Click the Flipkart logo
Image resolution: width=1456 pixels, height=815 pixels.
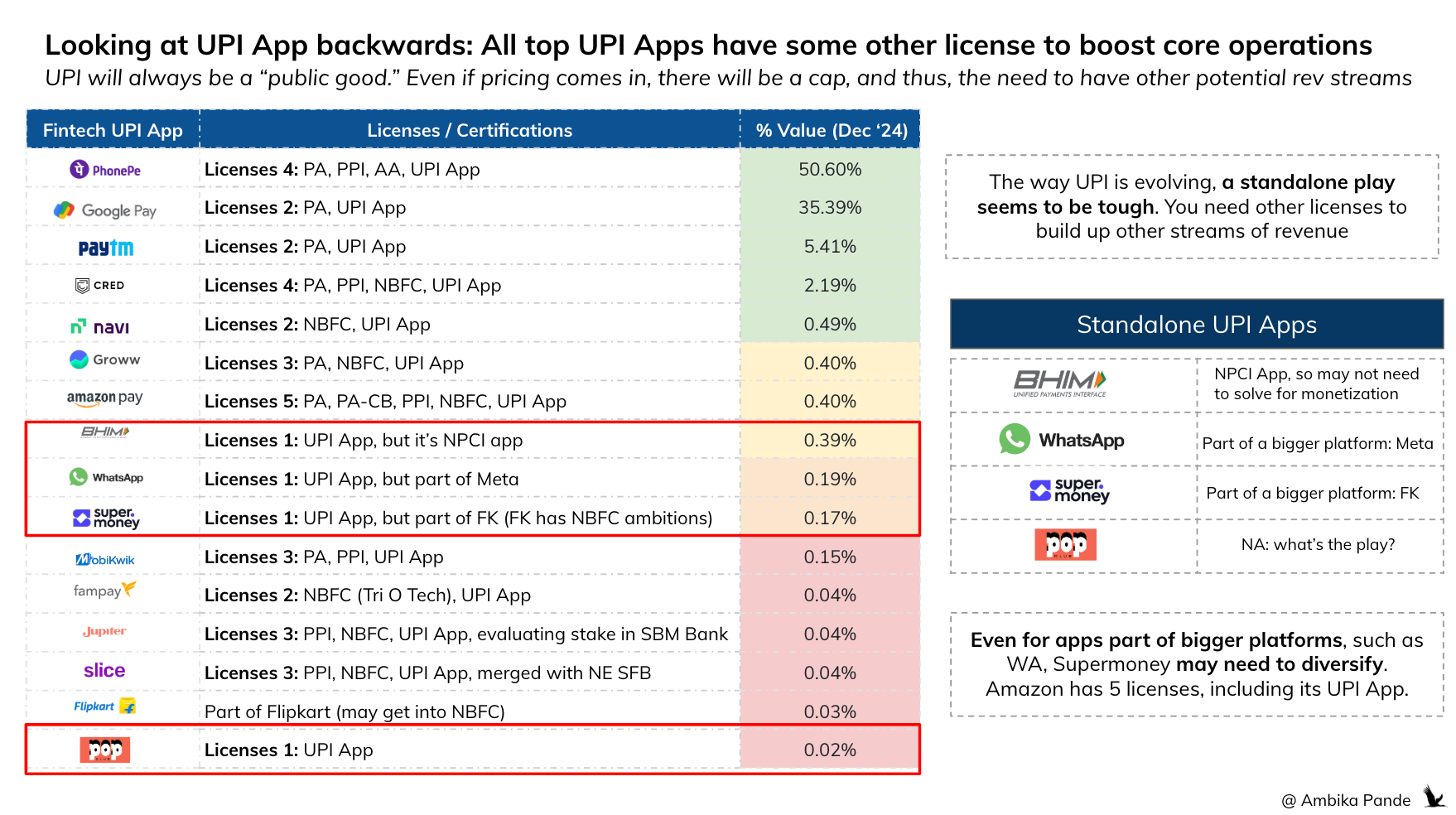click(105, 706)
